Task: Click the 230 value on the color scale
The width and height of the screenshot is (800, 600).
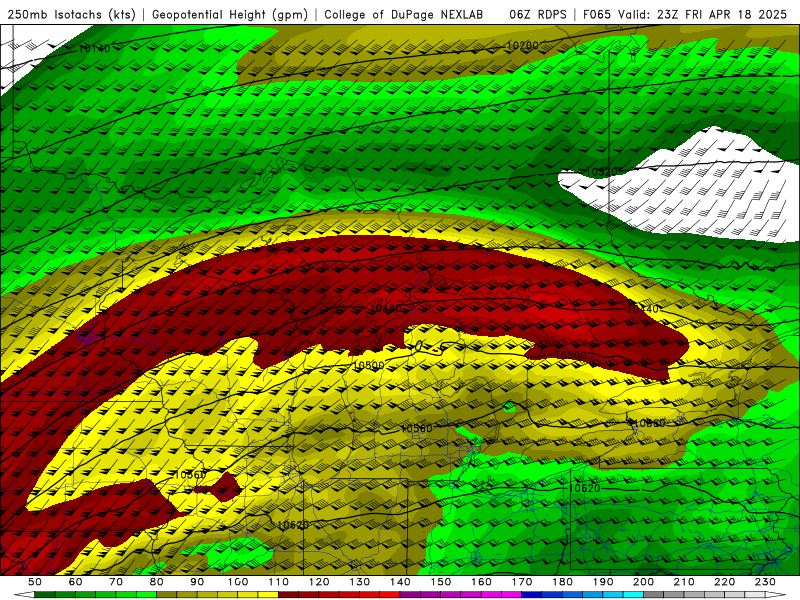Action: 765,582
